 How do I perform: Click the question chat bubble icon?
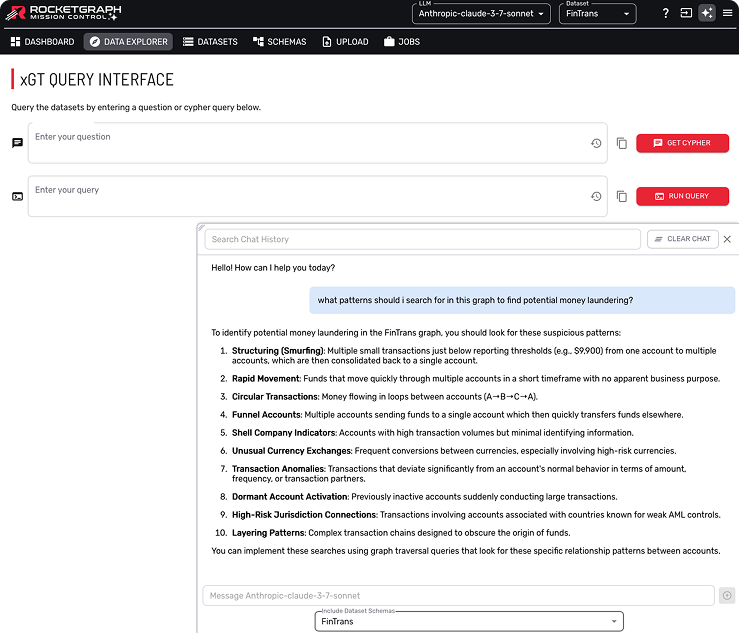17,143
